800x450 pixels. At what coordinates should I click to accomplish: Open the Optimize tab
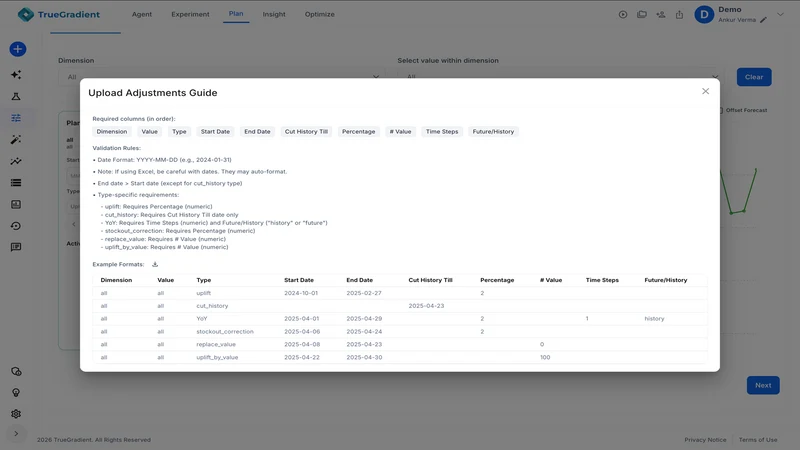319,14
